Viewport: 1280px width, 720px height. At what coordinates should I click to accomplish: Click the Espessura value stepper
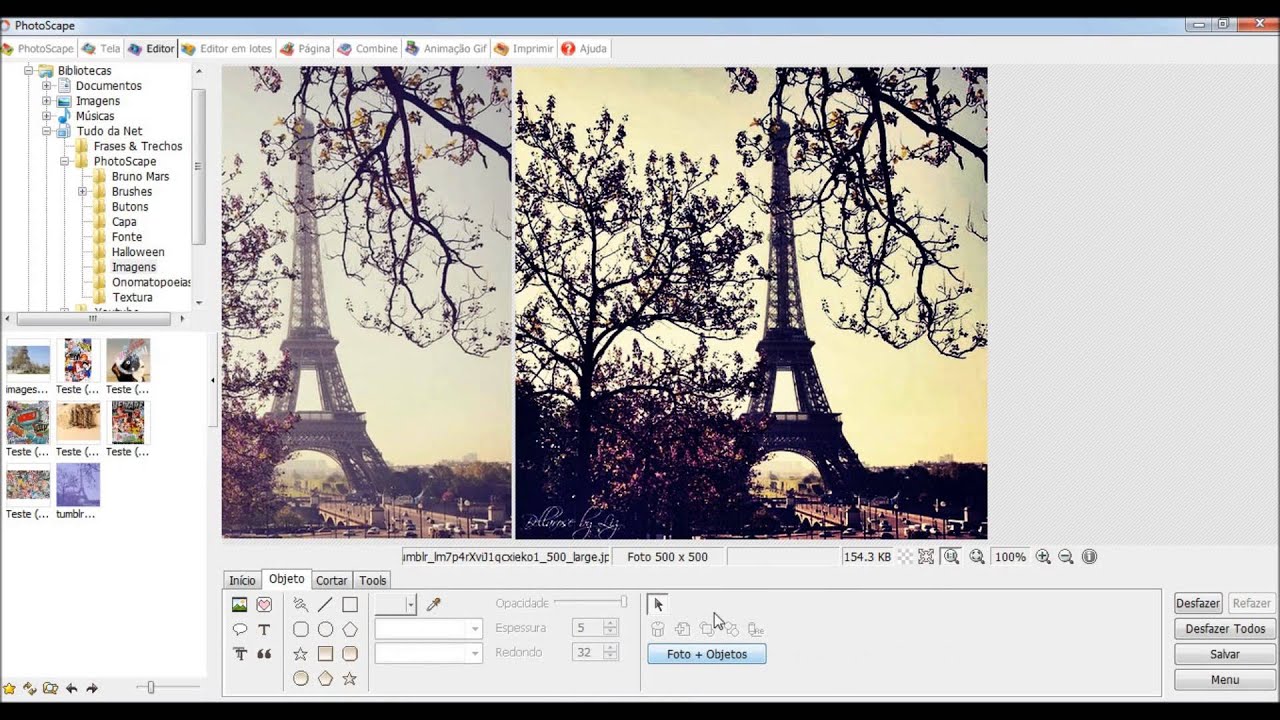click(x=611, y=628)
